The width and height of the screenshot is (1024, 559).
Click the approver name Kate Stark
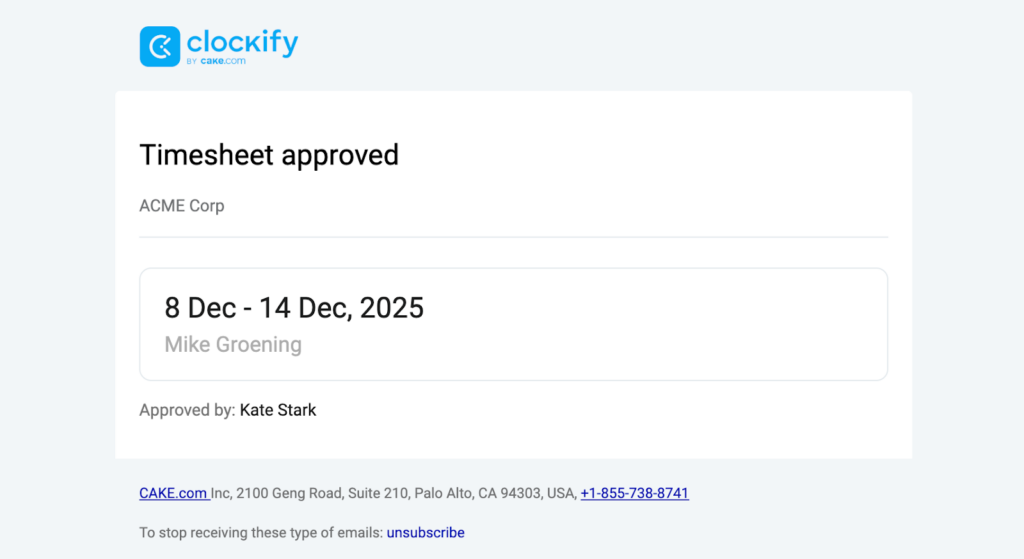(x=278, y=410)
